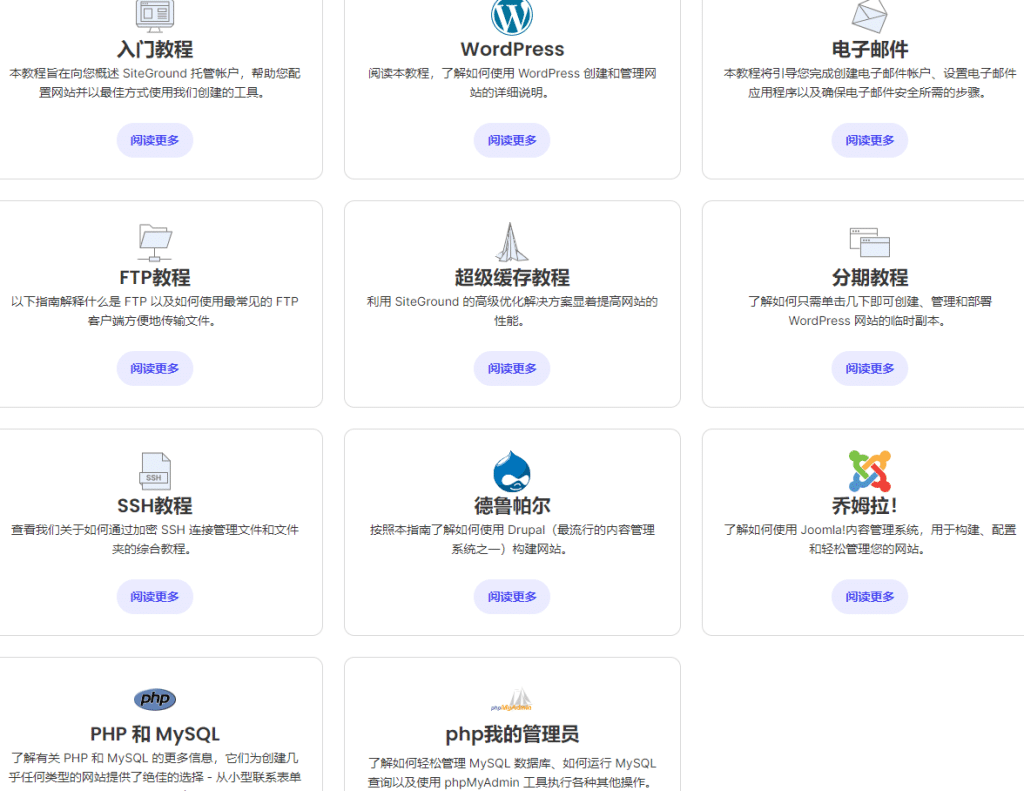Select the php我的管理员 title
Image resolution: width=1024 pixels, height=791 pixels.
tap(512, 735)
